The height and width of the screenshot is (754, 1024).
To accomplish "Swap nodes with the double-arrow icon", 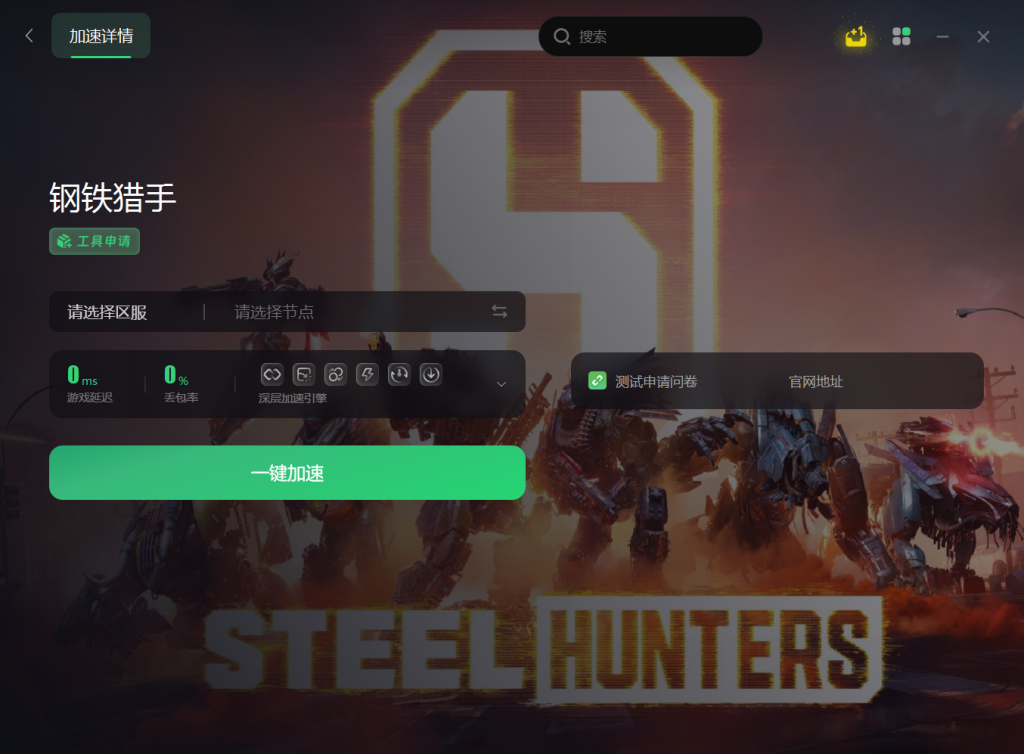I will tap(500, 311).
